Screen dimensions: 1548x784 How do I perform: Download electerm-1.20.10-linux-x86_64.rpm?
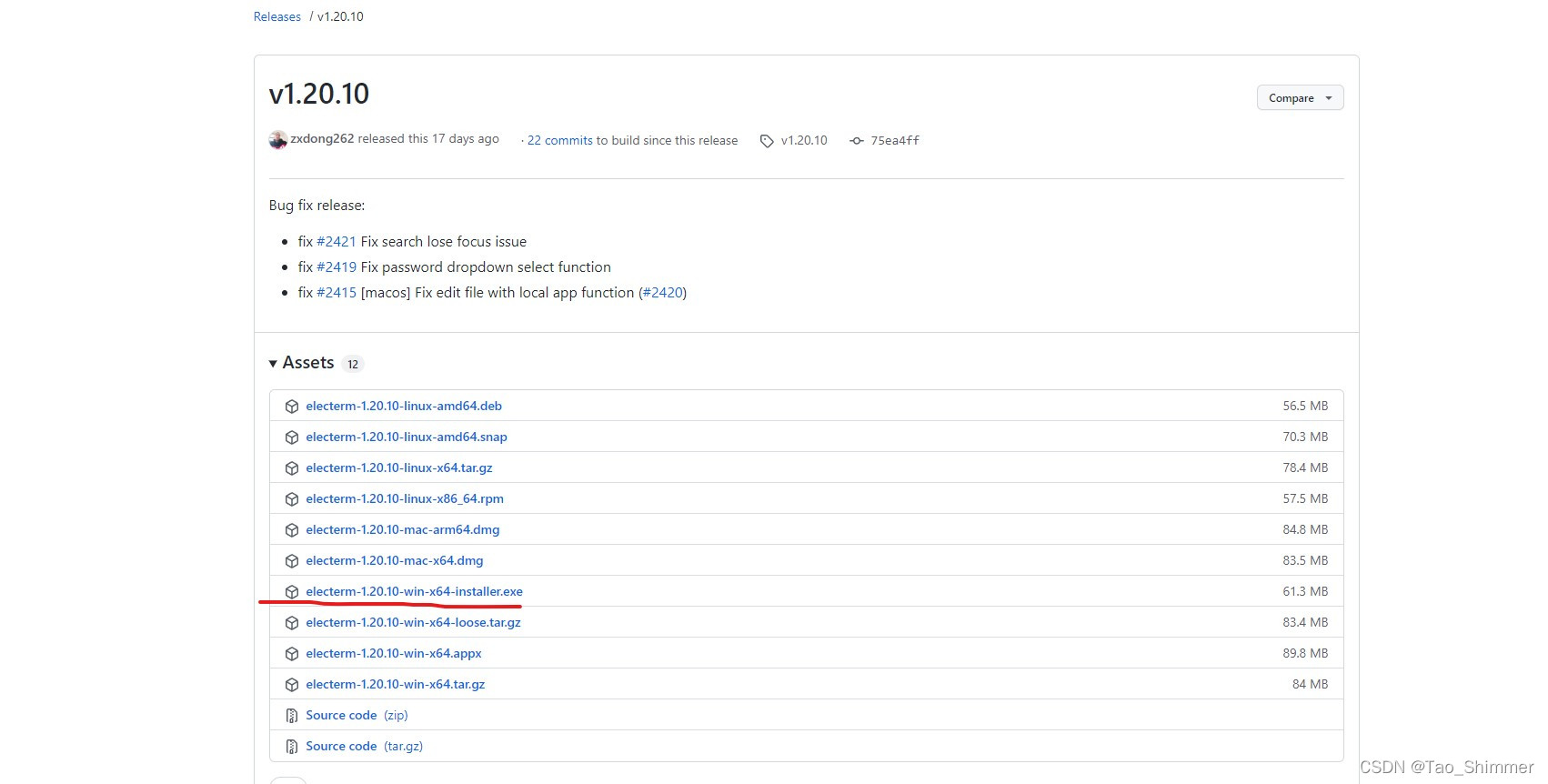(405, 498)
